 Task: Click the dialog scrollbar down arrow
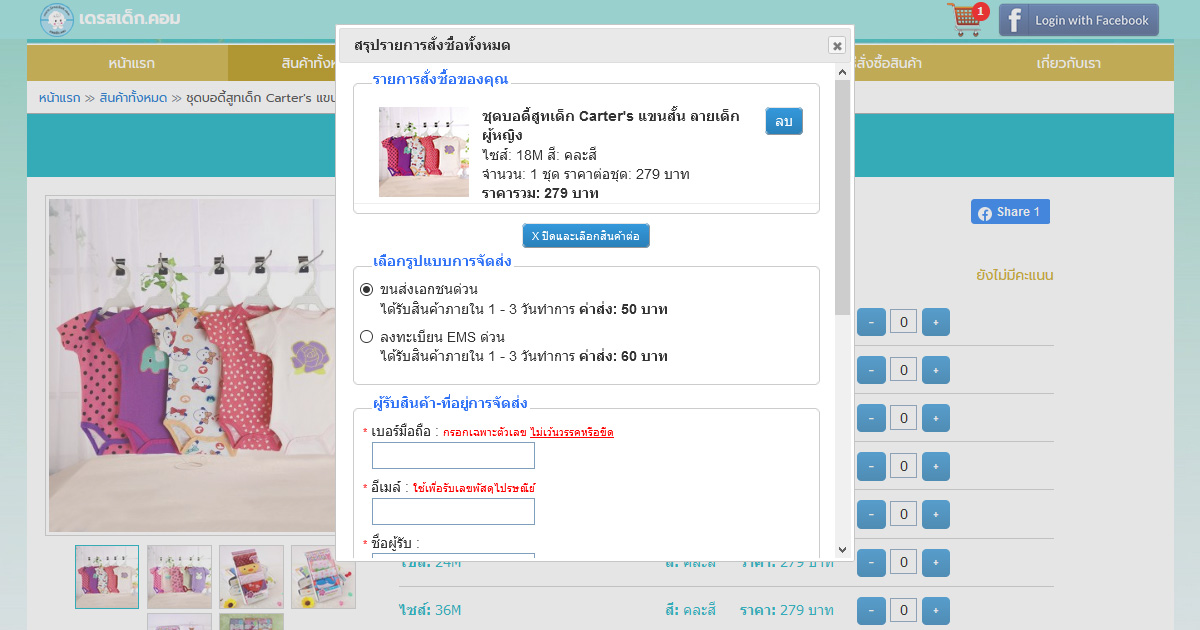pos(842,549)
